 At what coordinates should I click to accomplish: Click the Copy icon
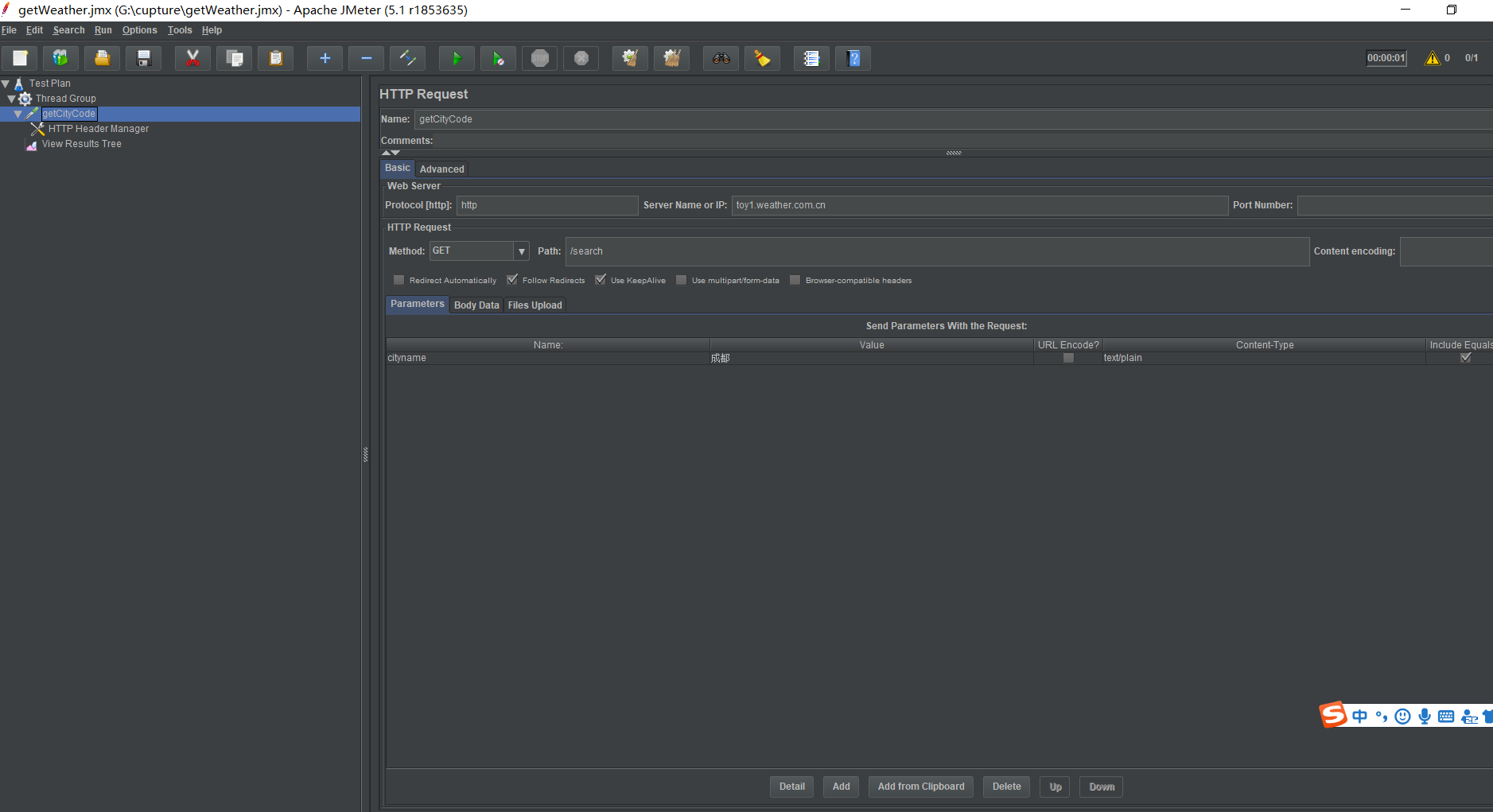(x=235, y=58)
